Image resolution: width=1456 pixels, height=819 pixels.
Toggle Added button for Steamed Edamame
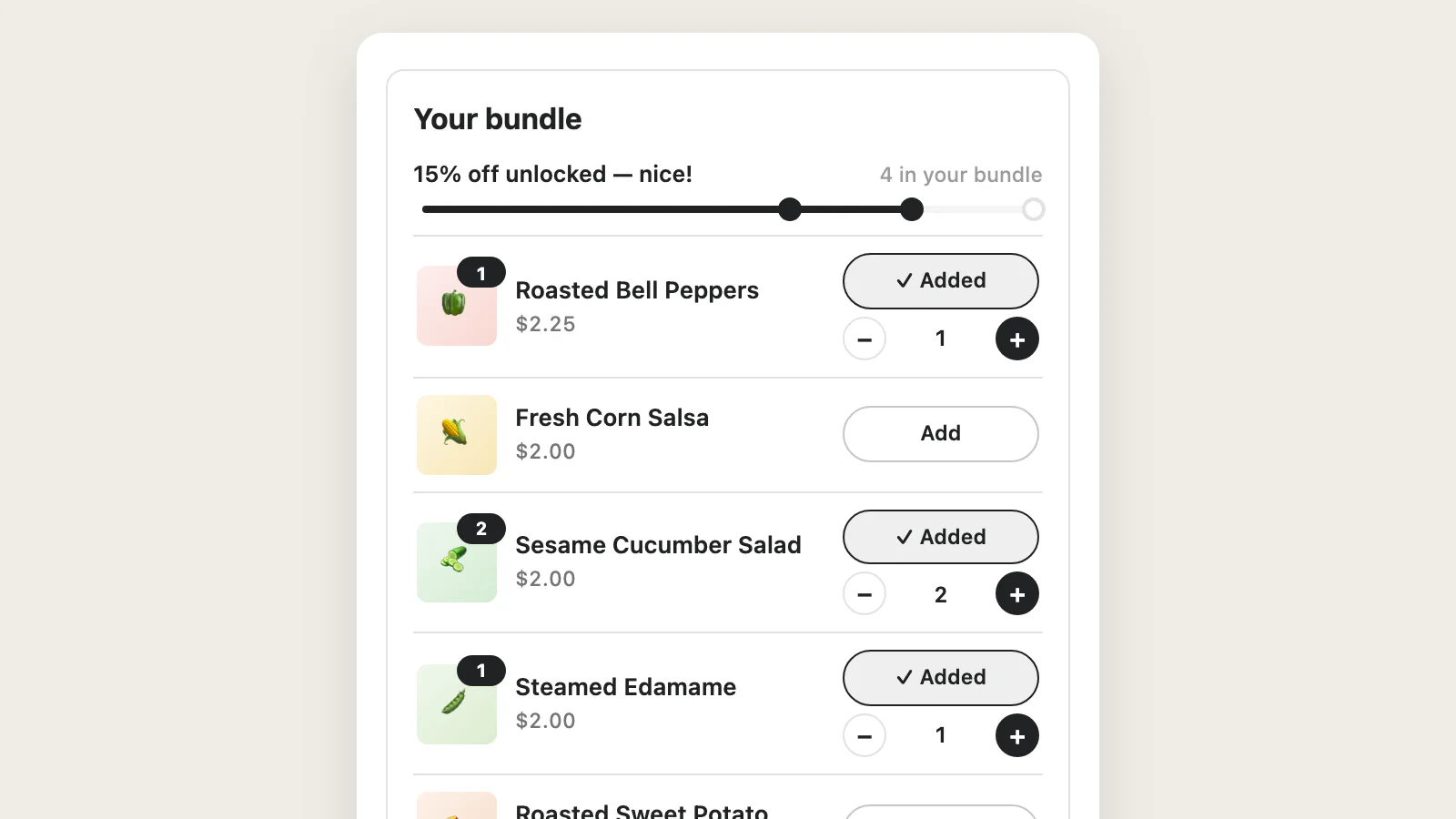tap(941, 678)
